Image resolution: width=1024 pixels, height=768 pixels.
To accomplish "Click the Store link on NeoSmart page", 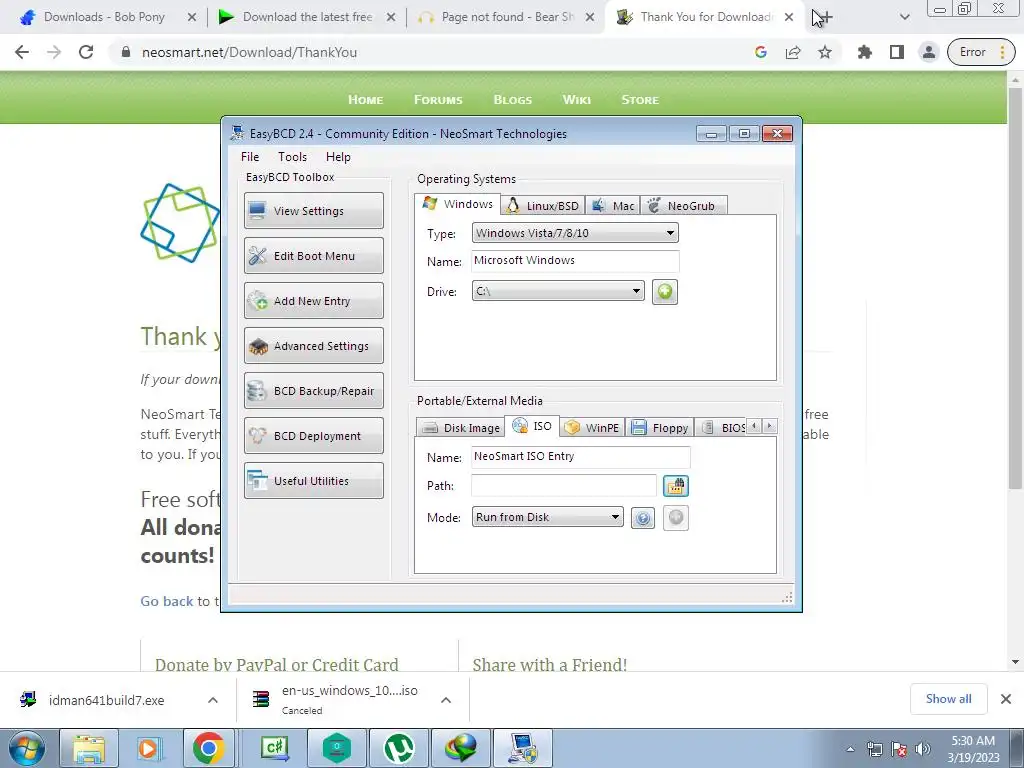I will tap(640, 100).
